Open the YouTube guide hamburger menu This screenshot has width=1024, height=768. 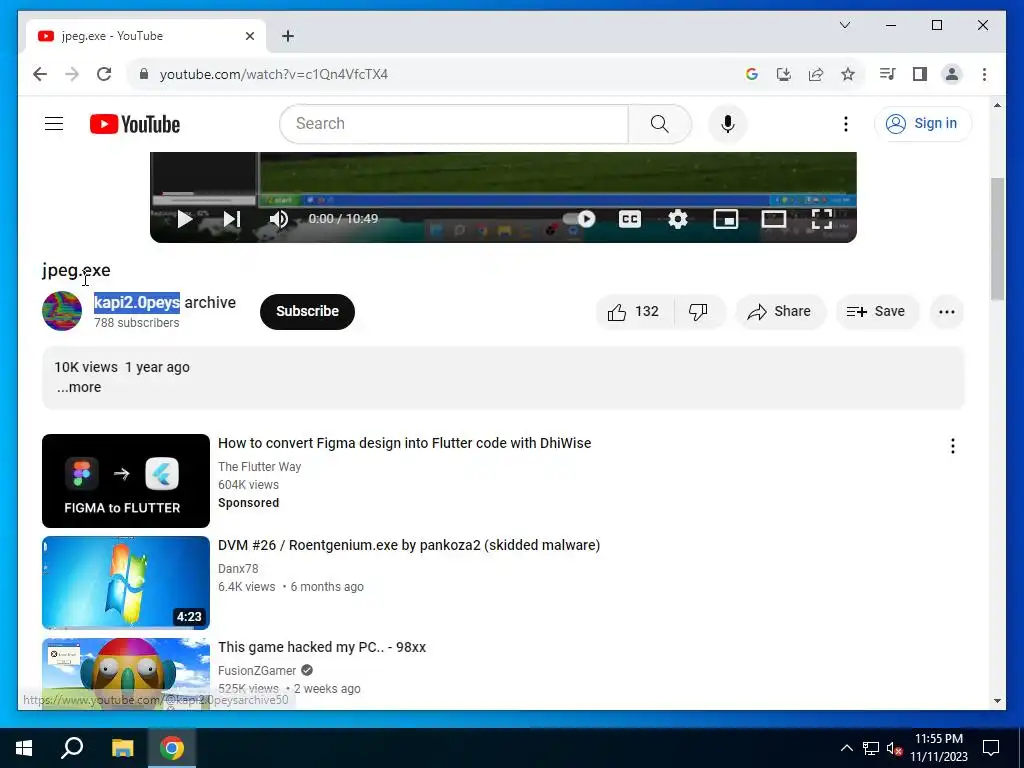pyautogui.click(x=54, y=123)
